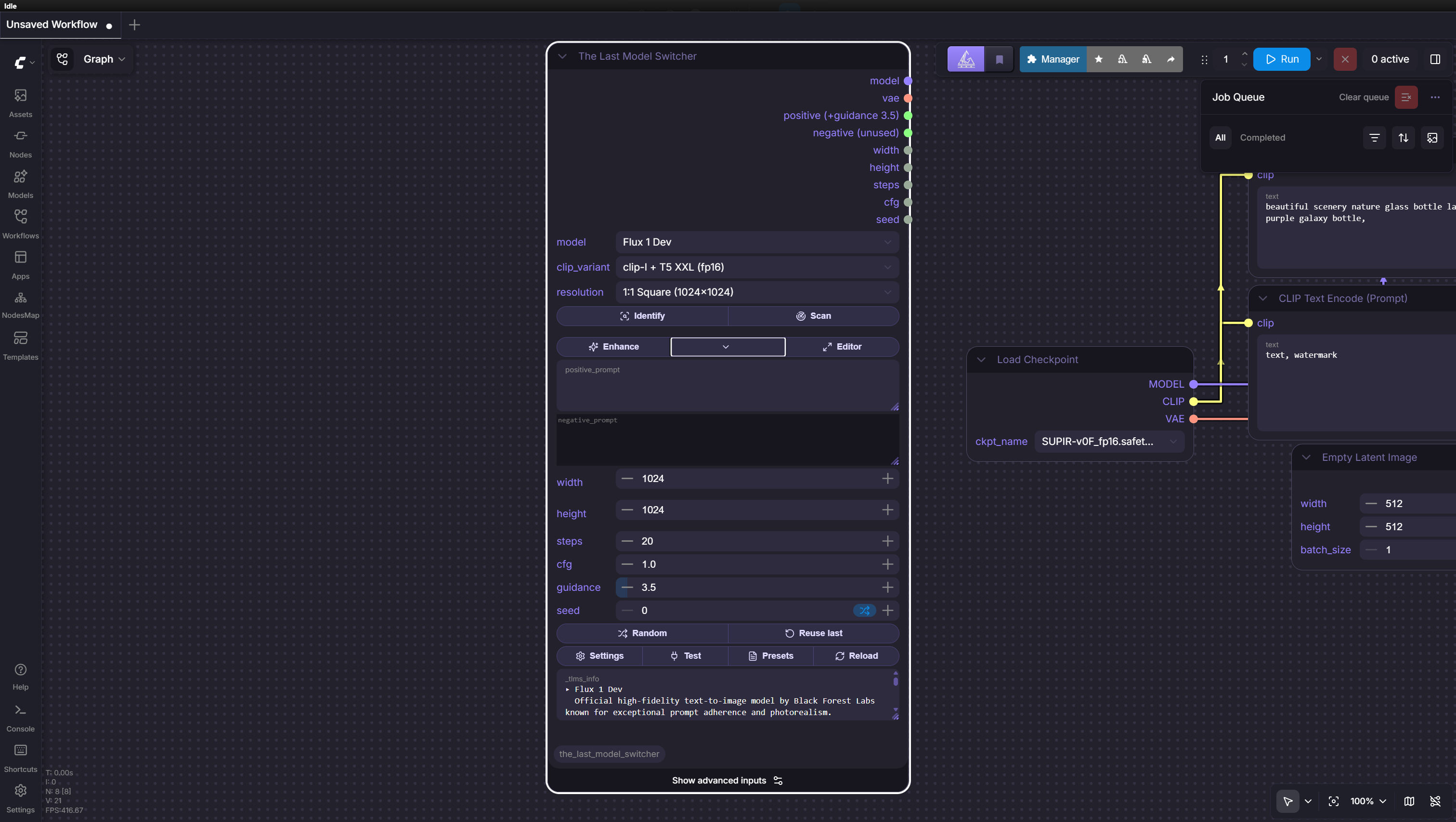Collapse the Load Checkpoint node
This screenshot has height=822, width=1456.
[x=981, y=360]
